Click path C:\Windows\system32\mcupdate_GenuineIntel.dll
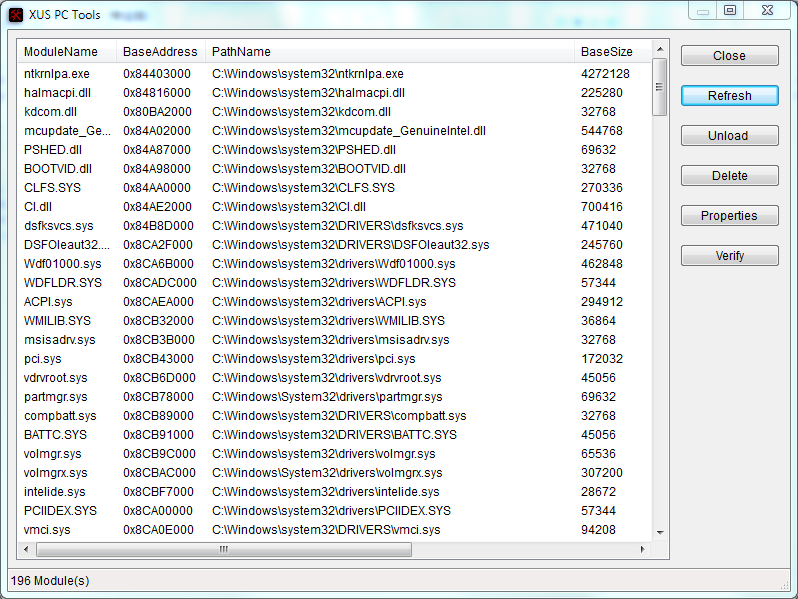Image resolution: width=798 pixels, height=599 pixels. click(x=349, y=131)
